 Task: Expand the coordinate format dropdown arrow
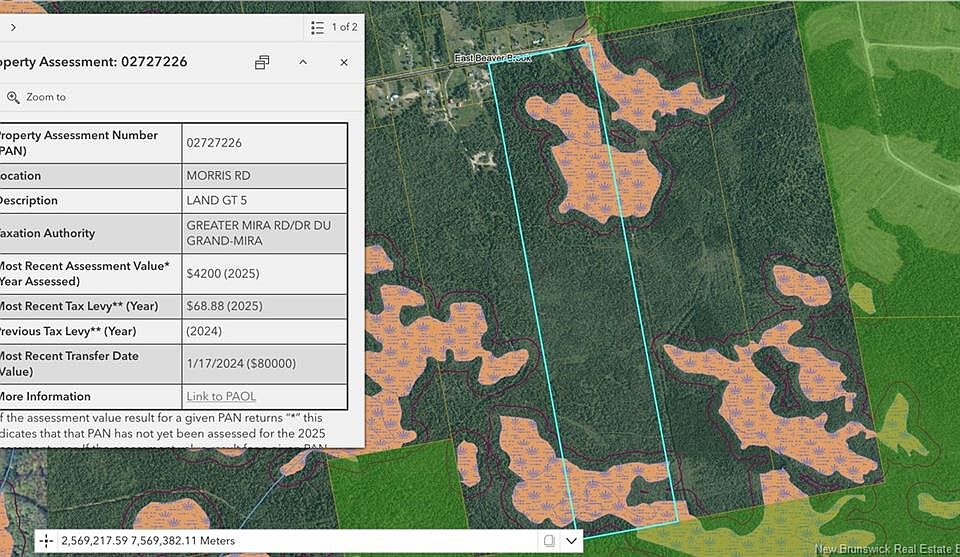coord(572,541)
